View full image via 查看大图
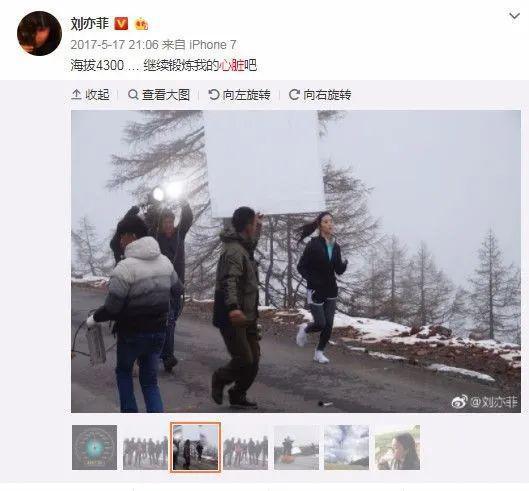This screenshot has width=529, height=491. 159,95
